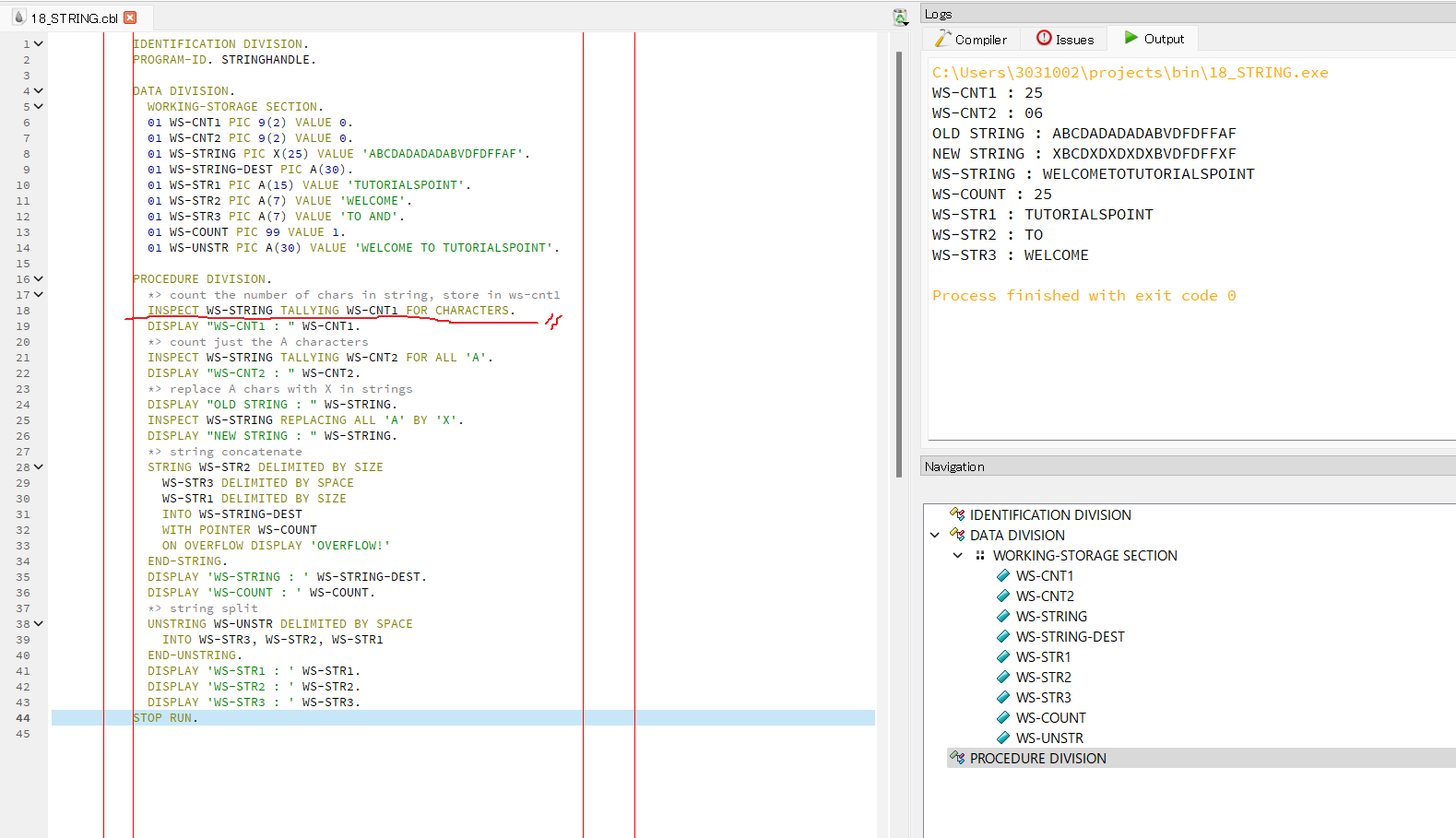Click the green Output play icon
1456x838 pixels.
tap(1131, 38)
